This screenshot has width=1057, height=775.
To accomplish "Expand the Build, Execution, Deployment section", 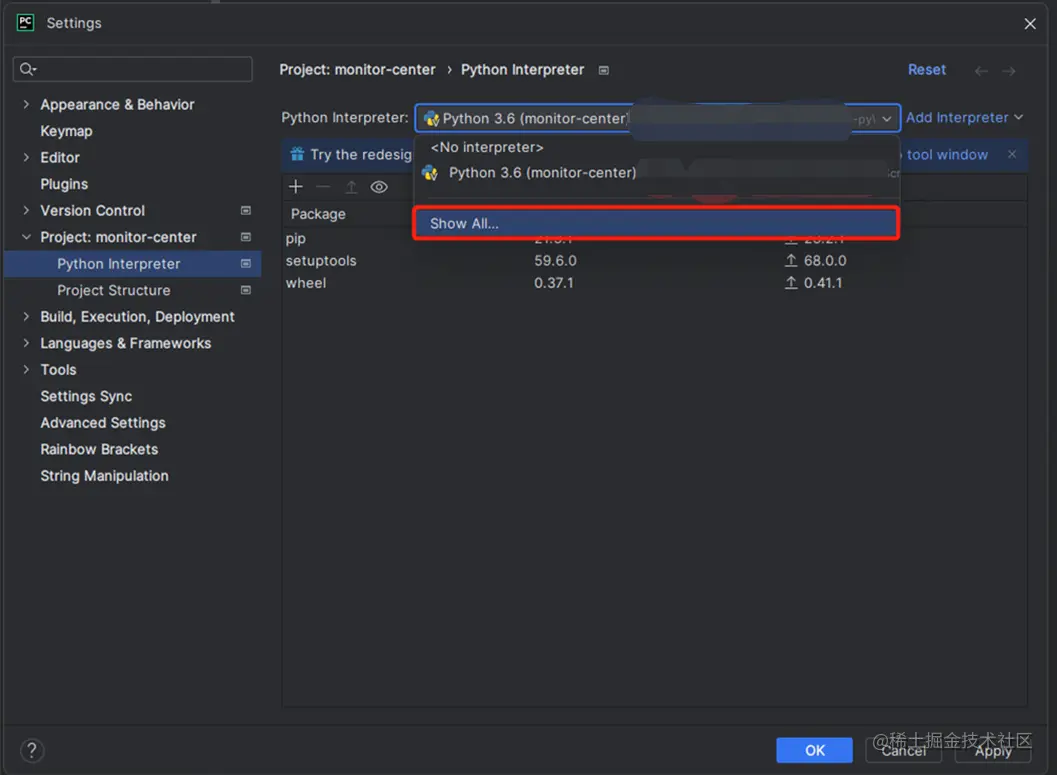I will [x=26, y=317].
